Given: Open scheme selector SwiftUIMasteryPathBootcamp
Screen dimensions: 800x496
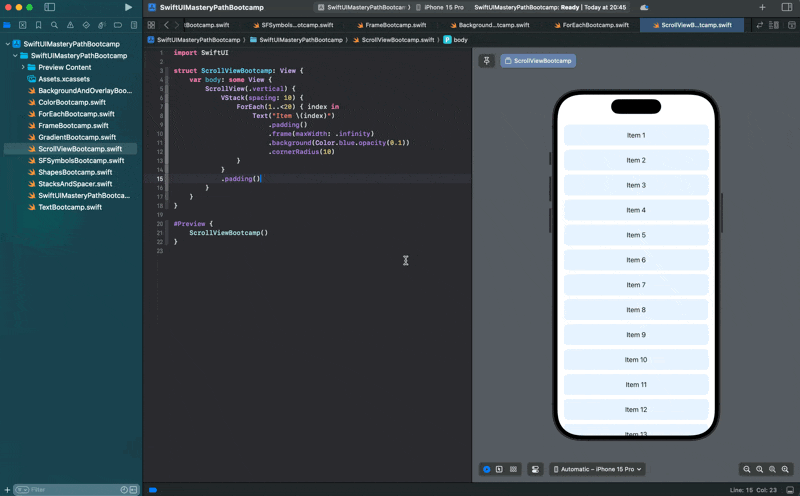Looking at the screenshot, I should pyautogui.click(x=363, y=7).
